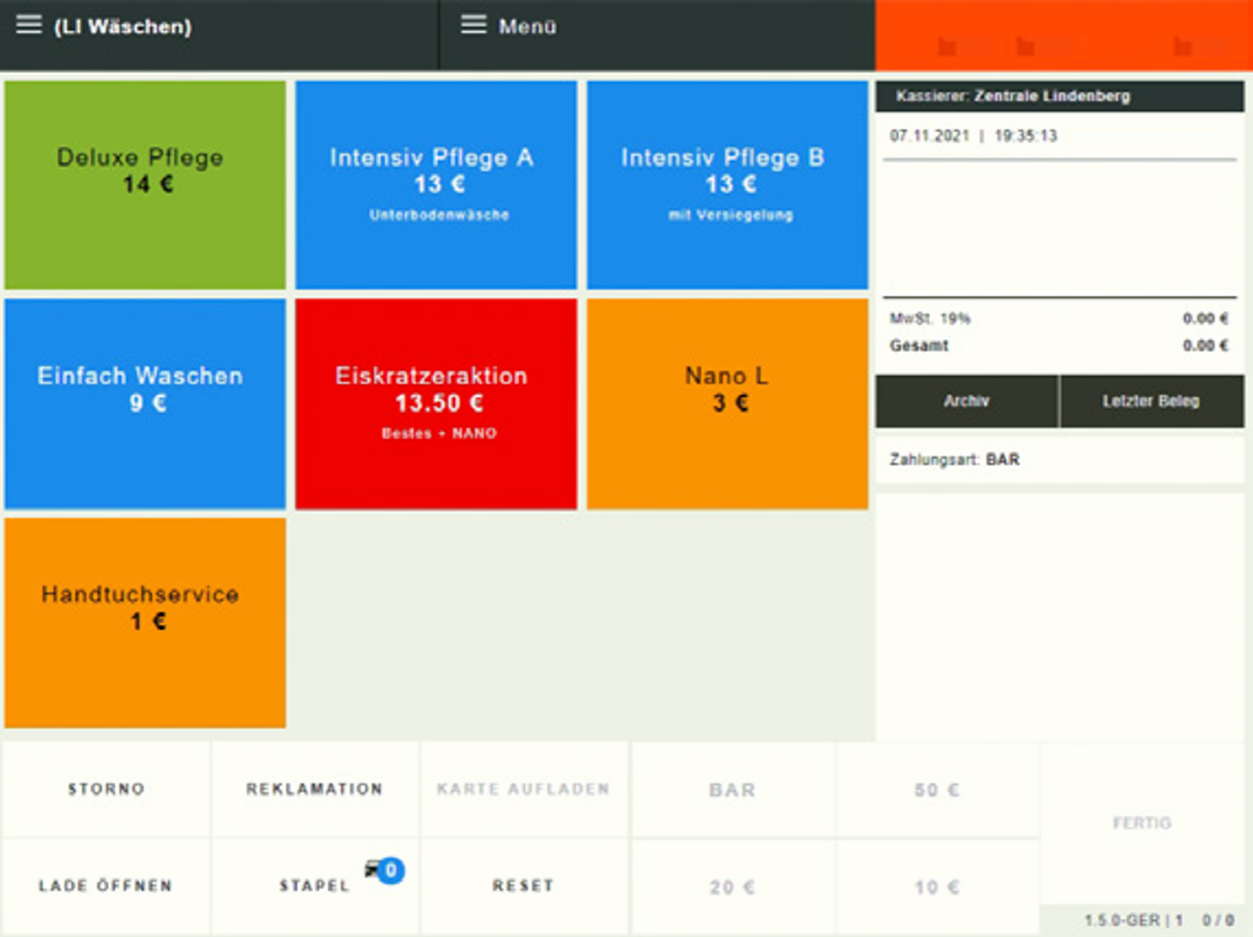Open the (LI Wäschen) hamburger menu
This screenshot has height=937, width=1253.
point(30,26)
